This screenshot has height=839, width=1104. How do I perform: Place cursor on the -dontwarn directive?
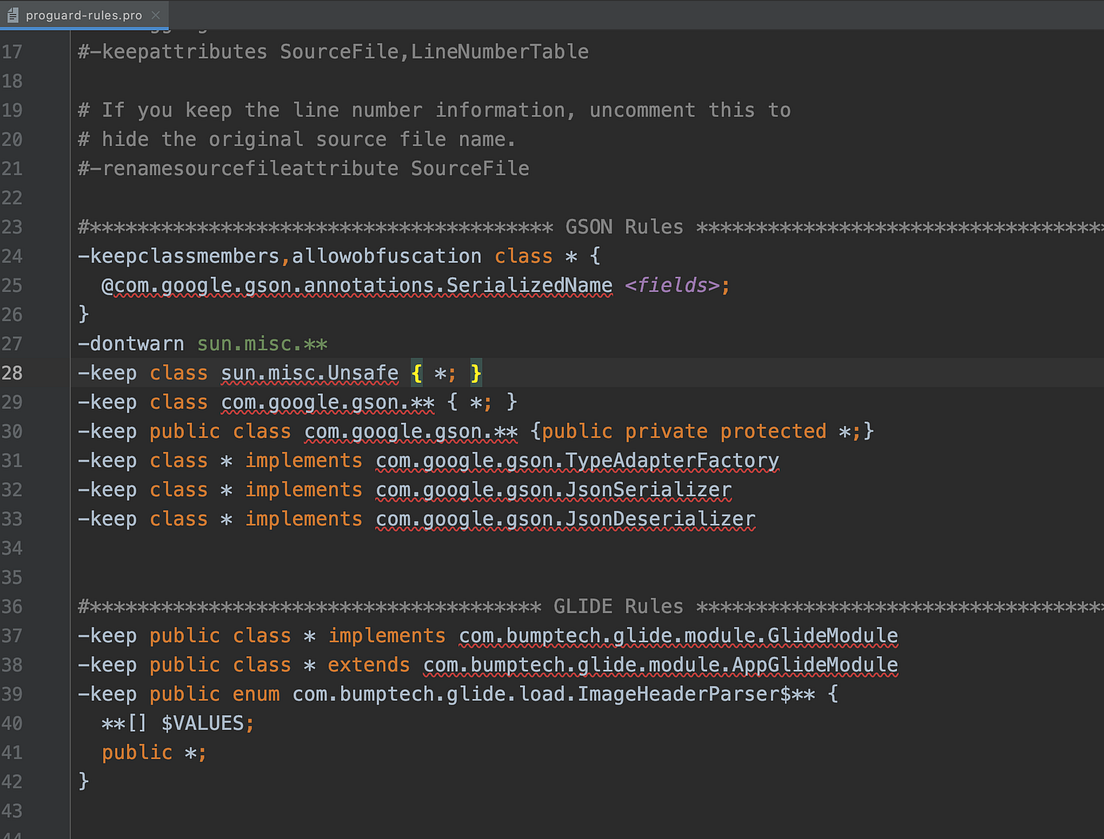tap(130, 343)
